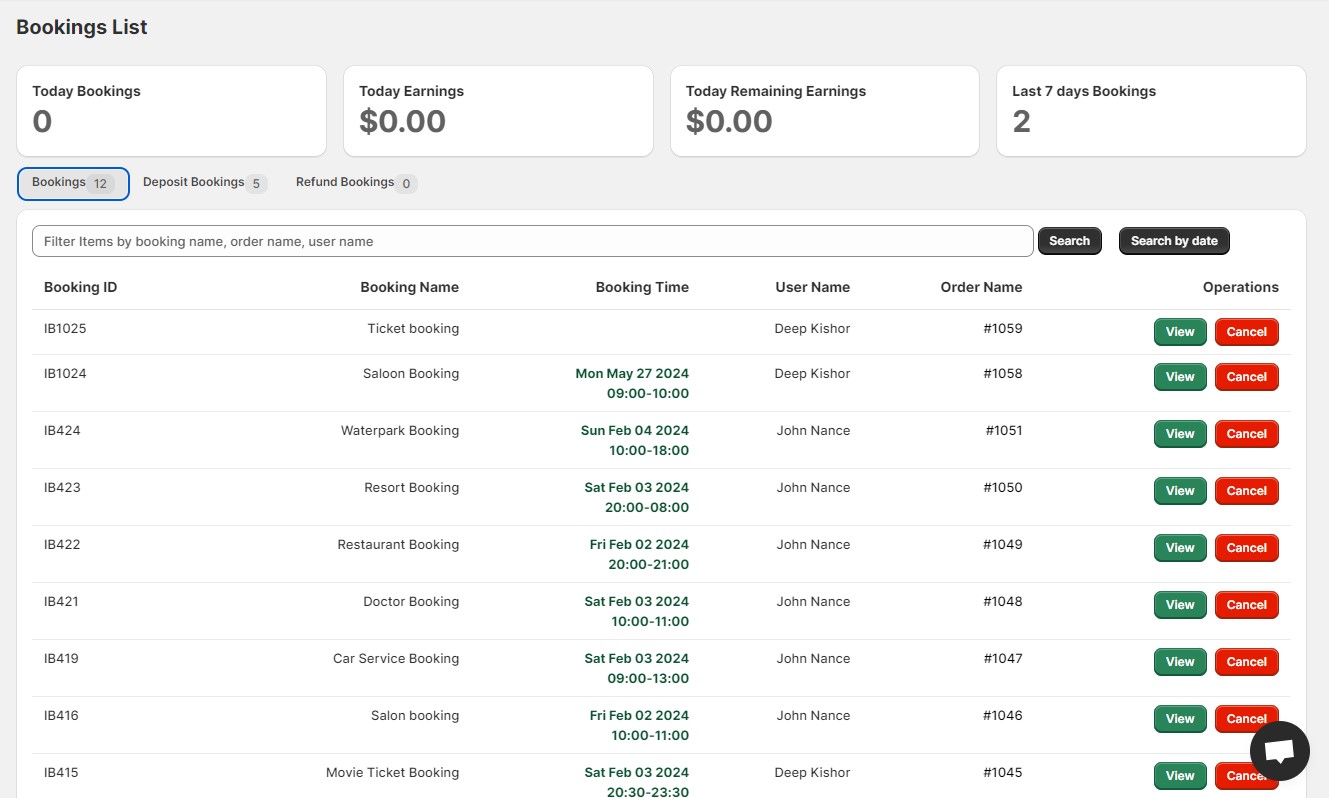Open the chat support bubble icon

point(1279,751)
